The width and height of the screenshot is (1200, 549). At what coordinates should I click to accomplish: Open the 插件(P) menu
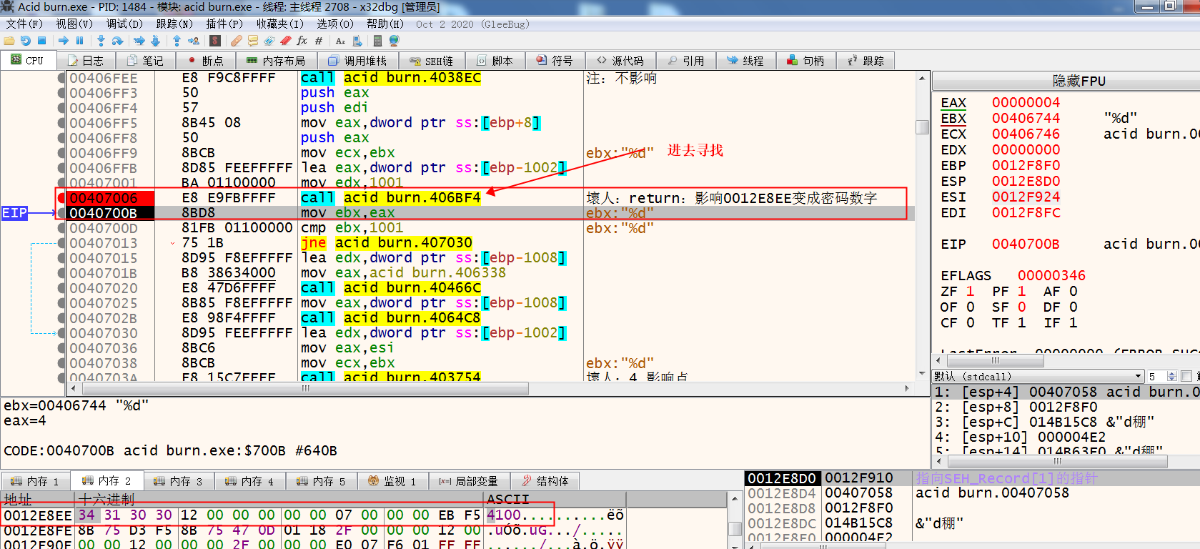[x=223, y=23]
